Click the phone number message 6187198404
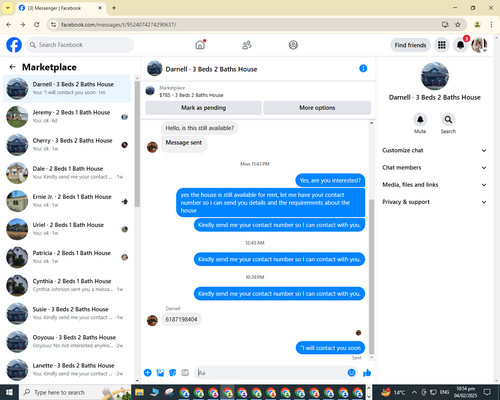This screenshot has height=400, width=500. click(x=181, y=319)
